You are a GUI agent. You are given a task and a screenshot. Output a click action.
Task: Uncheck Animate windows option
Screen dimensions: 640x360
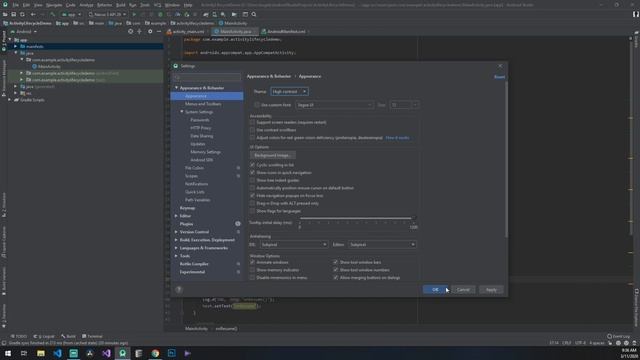click(252, 262)
